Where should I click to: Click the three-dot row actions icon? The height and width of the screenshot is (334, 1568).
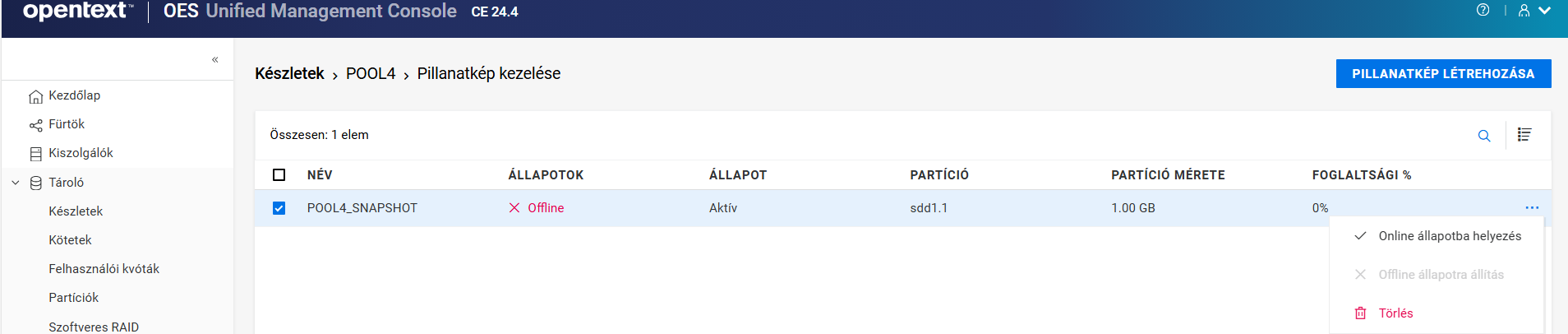(x=1532, y=208)
